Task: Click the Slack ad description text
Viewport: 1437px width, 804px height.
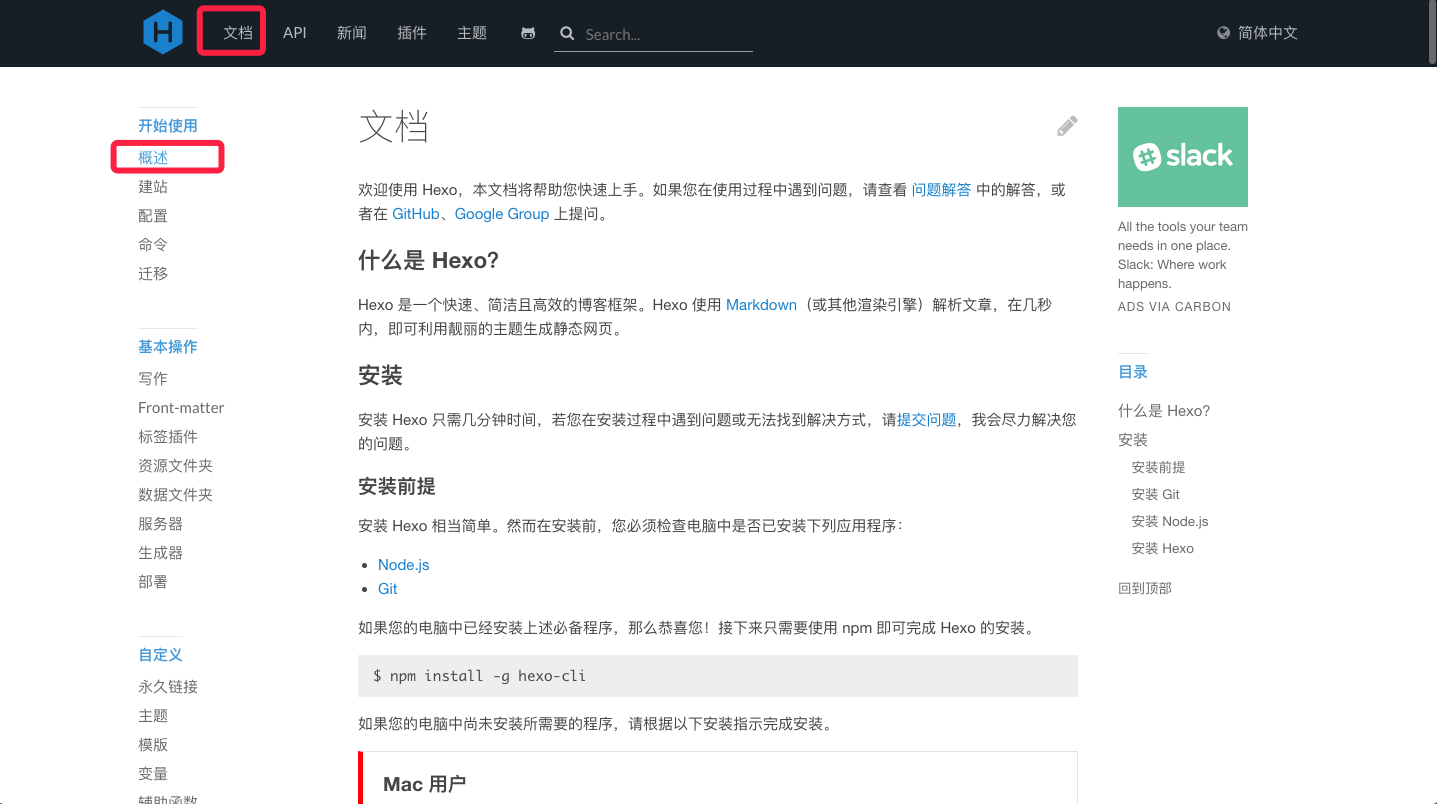Action: tap(1183, 255)
